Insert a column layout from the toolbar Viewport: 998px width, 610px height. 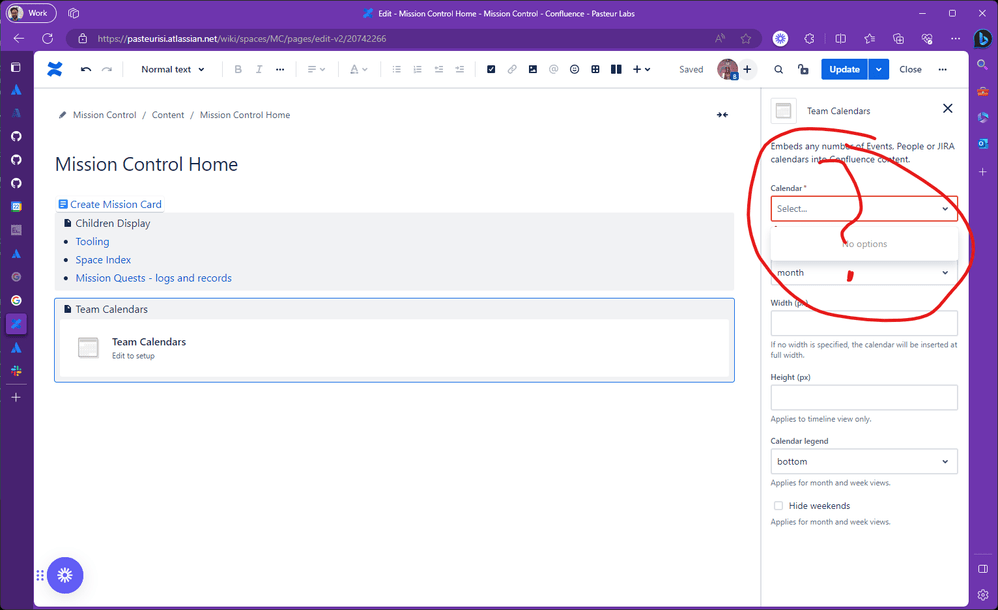click(x=616, y=69)
